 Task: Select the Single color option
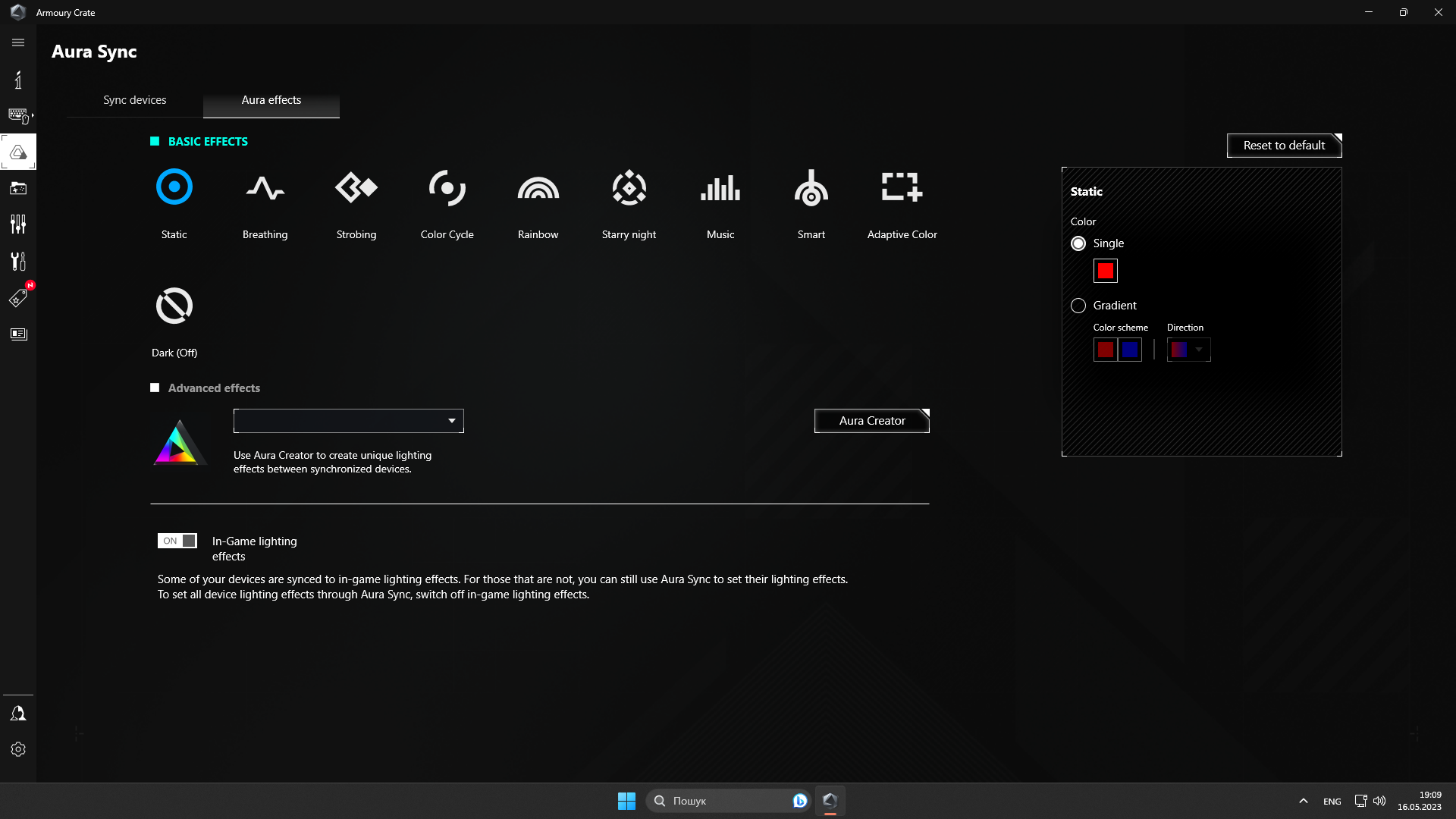[x=1078, y=243]
